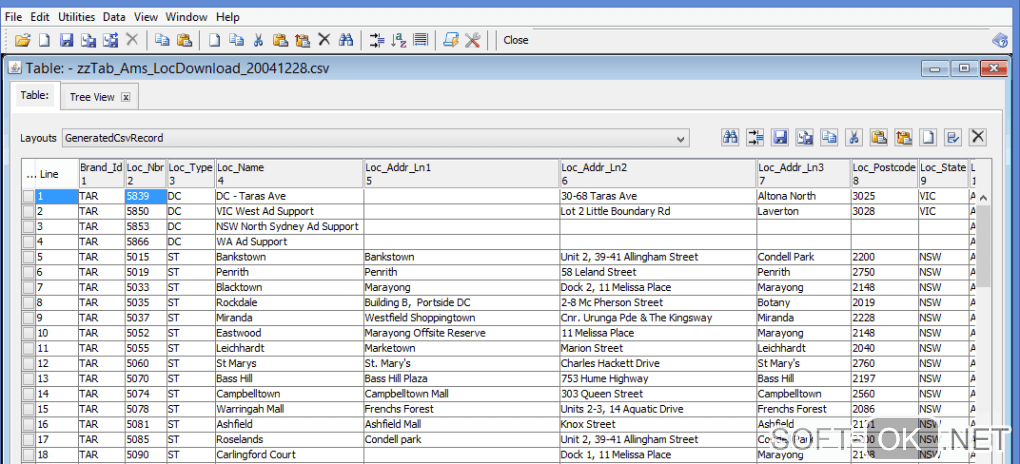The width and height of the screenshot is (1020, 464).
Task: Select the Table: tab
Action: click(35, 95)
